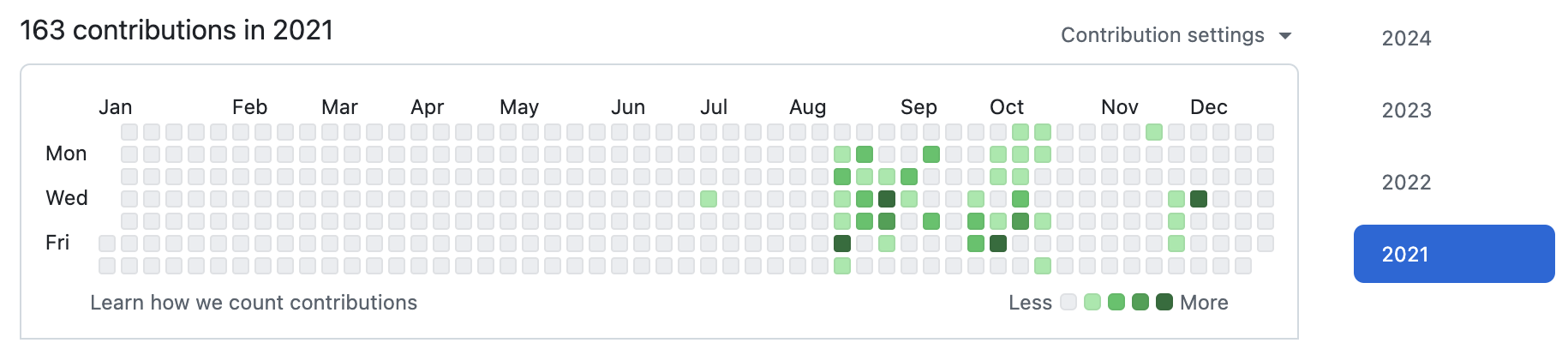Open the Contribution settings dropdown

tap(1176, 35)
